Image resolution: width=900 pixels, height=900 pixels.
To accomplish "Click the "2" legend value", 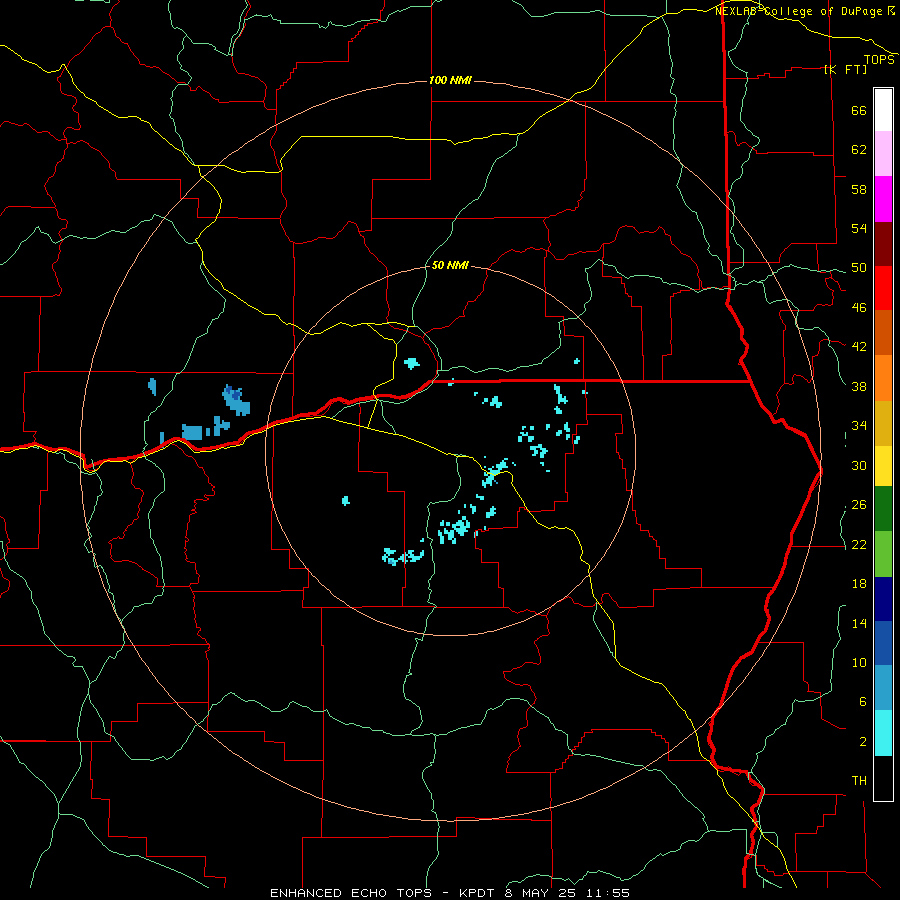I will tap(863, 742).
